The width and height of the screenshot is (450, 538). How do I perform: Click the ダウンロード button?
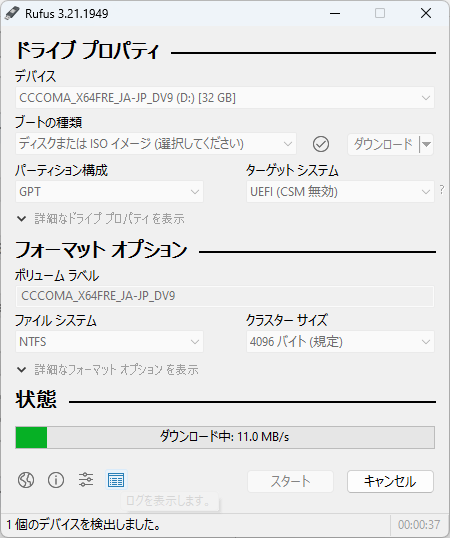click(383, 144)
